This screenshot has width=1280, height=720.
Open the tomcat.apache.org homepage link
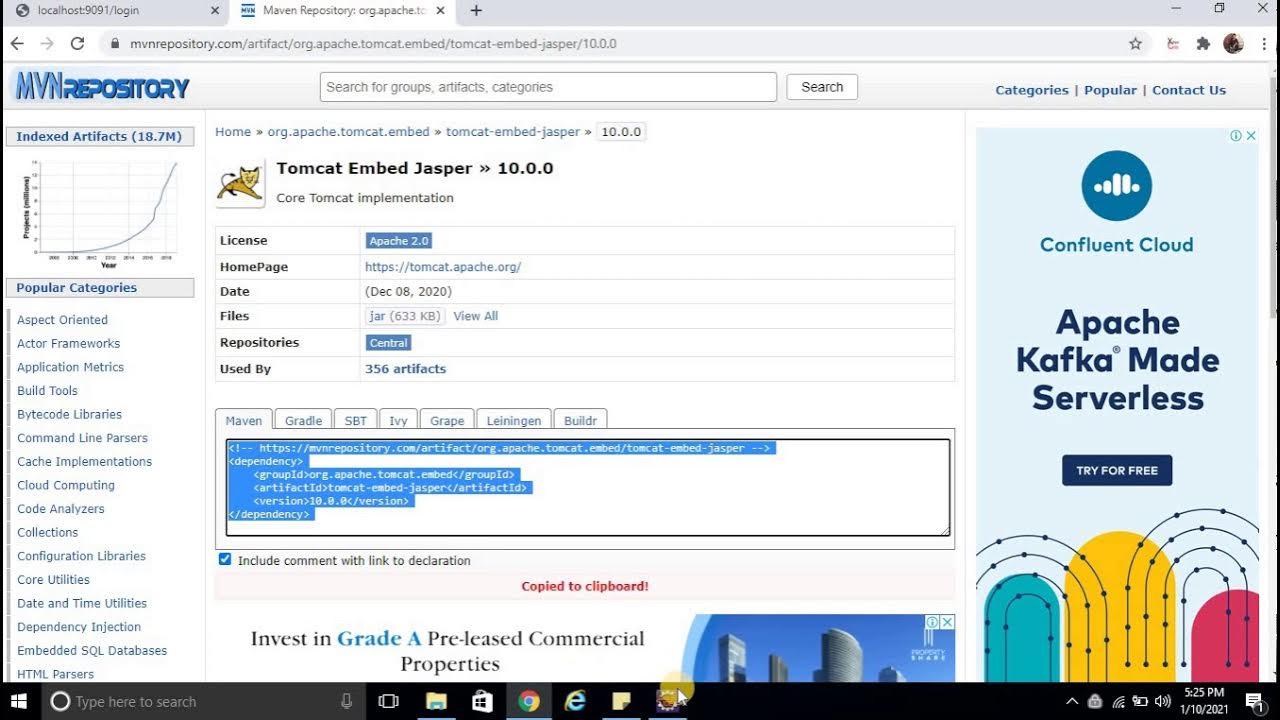point(443,267)
